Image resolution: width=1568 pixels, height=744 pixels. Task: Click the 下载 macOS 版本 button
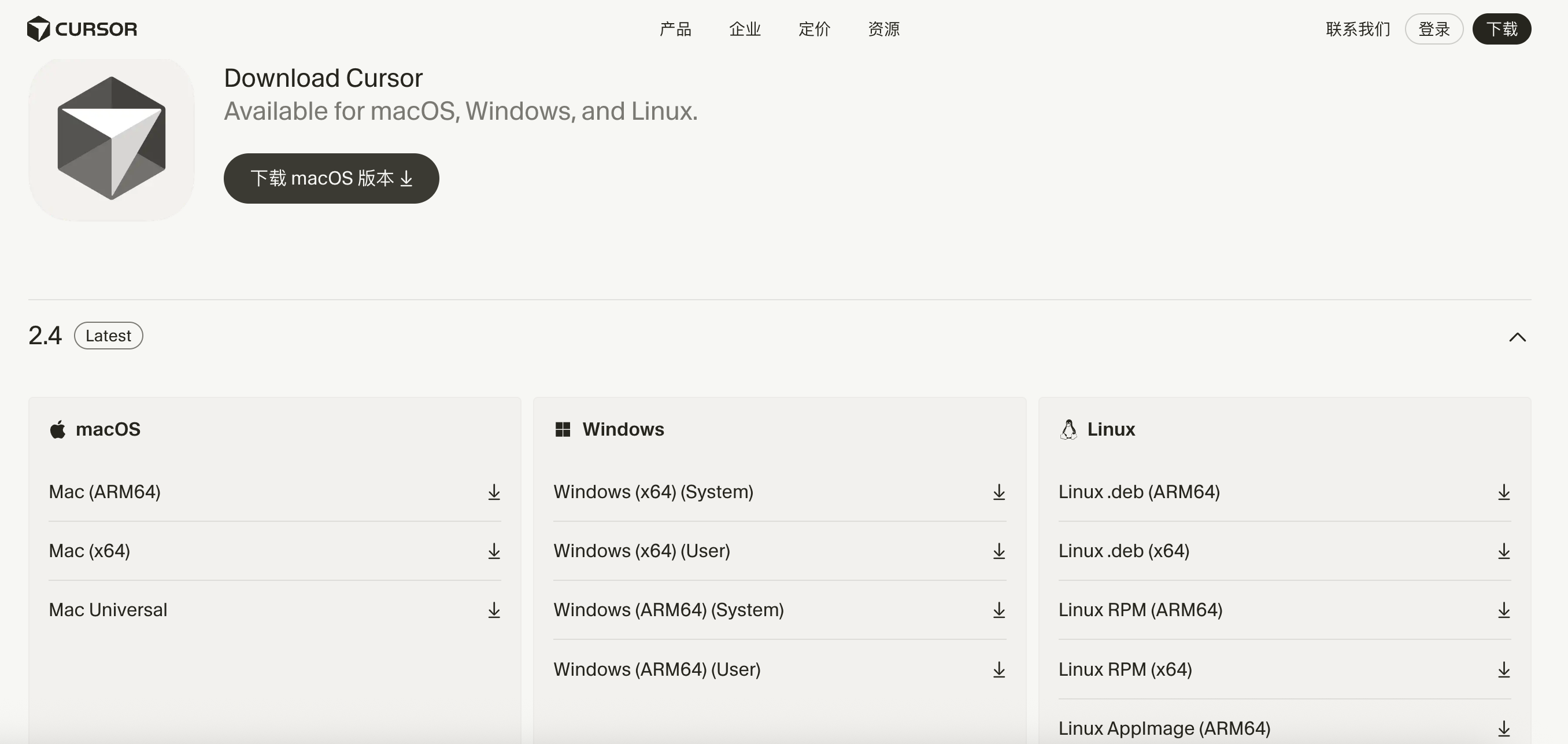coord(331,178)
